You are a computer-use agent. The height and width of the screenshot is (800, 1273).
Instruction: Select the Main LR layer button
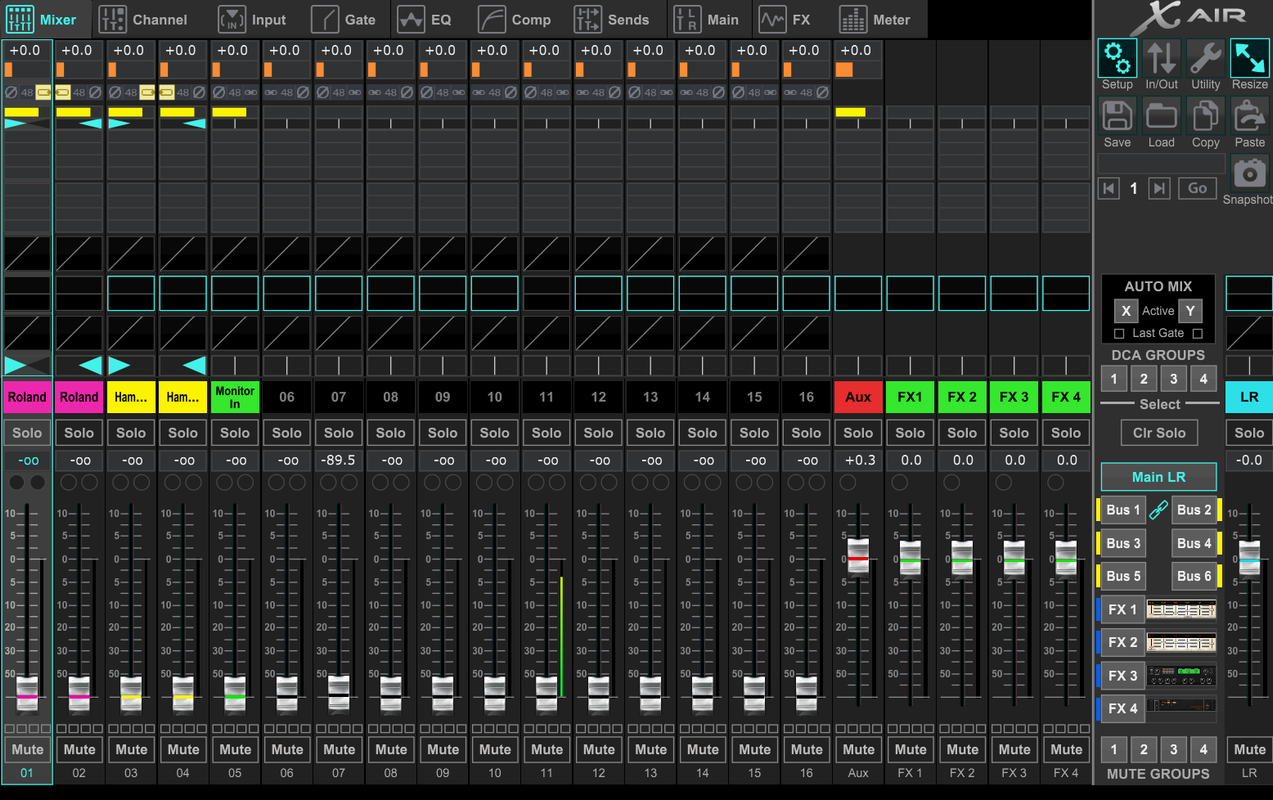(x=1159, y=477)
